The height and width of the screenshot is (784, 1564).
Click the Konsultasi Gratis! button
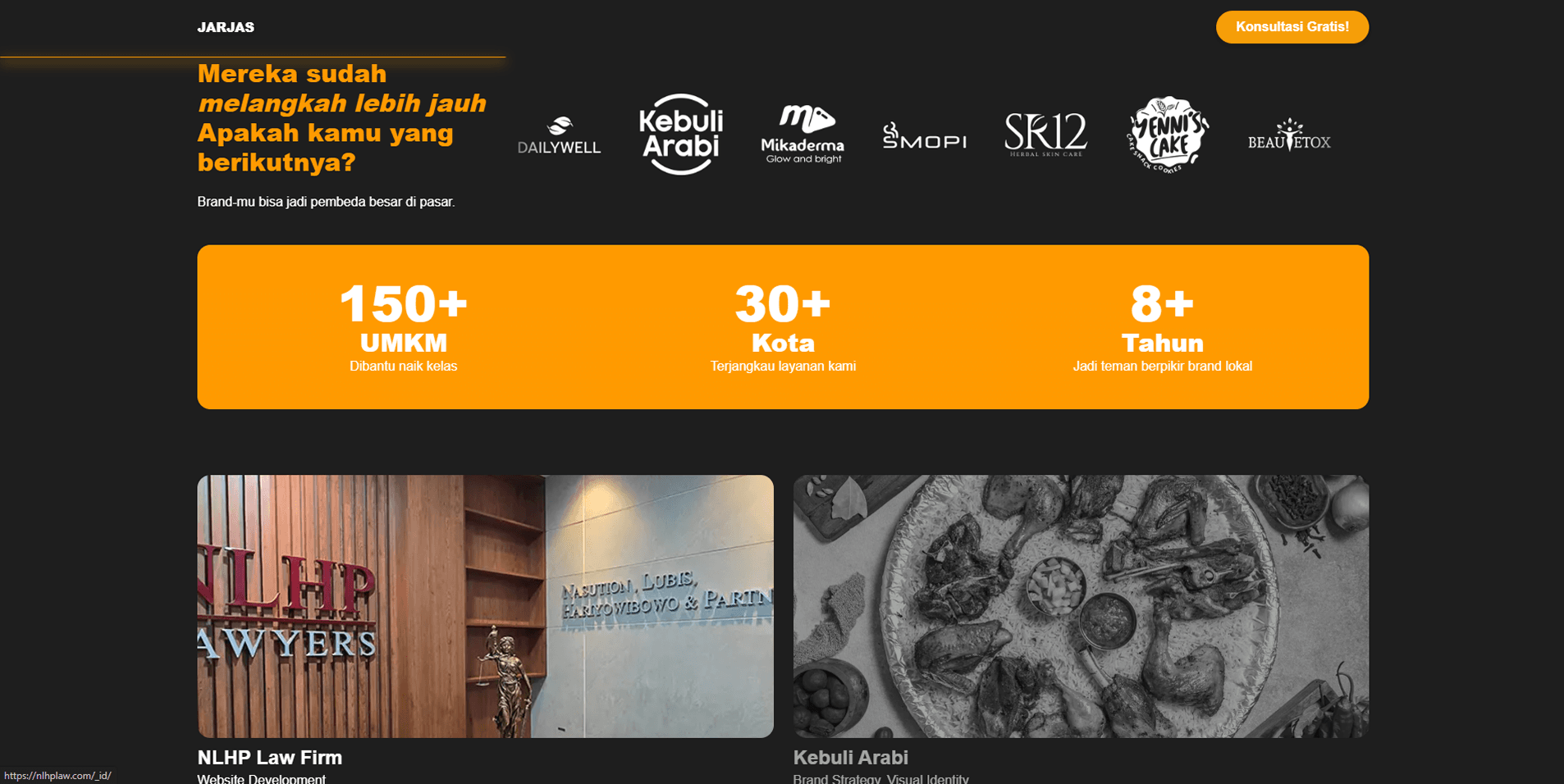(x=1292, y=27)
